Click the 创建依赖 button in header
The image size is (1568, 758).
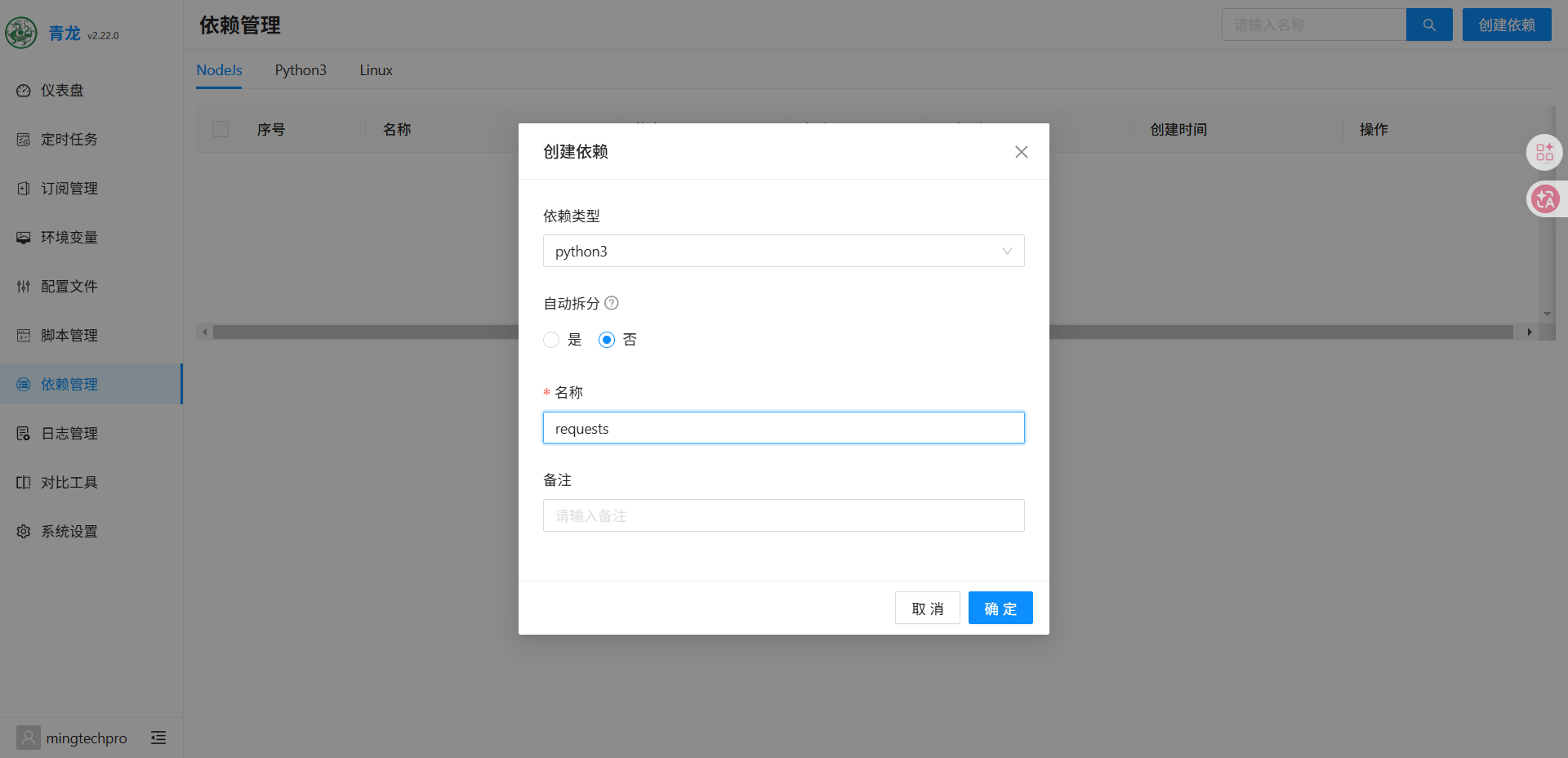(x=1507, y=25)
